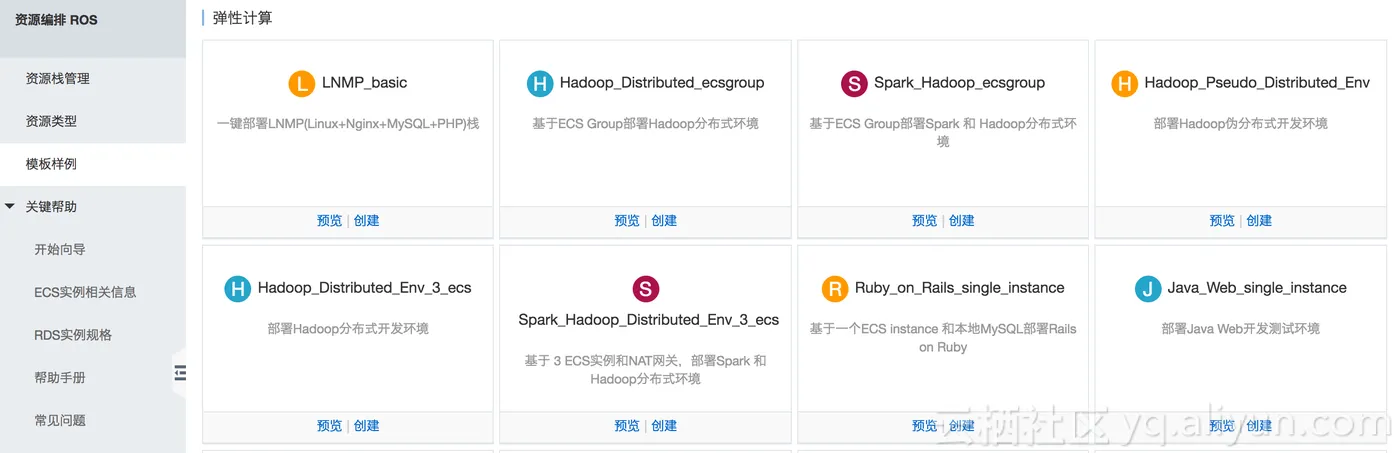The width and height of the screenshot is (1400, 453).
Task: Click the maroon S icon for Spark_Hadoop_ecsgroup
Action: click(x=854, y=84)
